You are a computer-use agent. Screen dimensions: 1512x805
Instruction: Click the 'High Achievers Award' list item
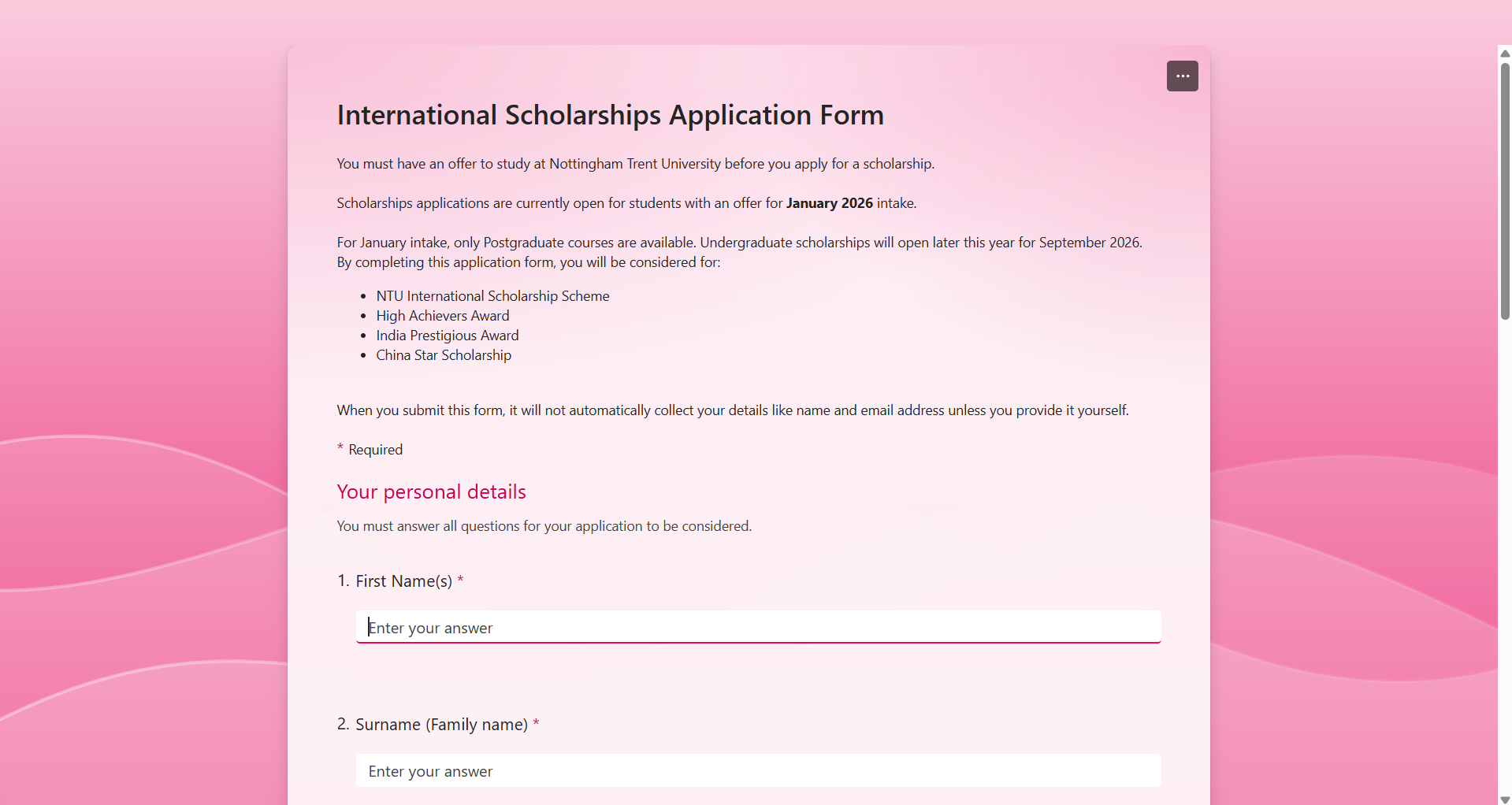tap(443, 316)
